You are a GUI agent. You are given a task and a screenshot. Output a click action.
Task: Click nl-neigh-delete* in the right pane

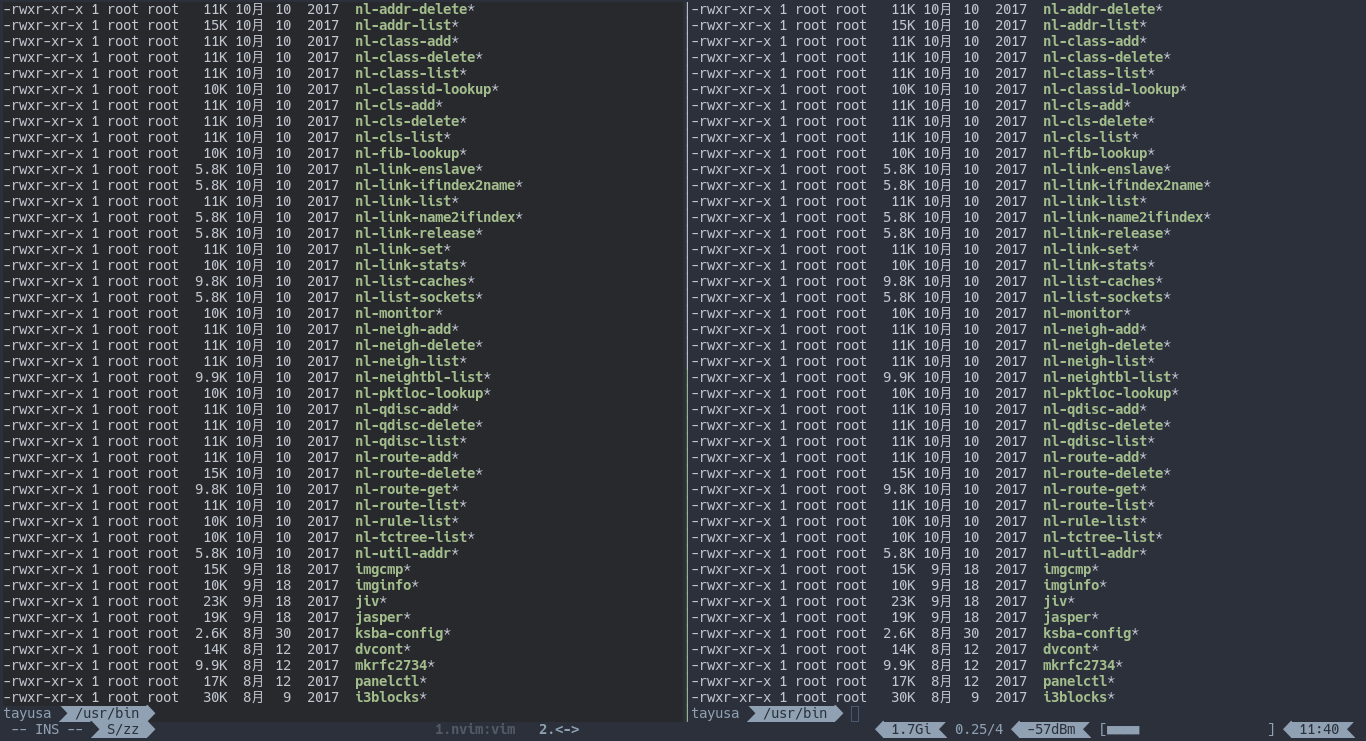pyautogui.click(x=1107, y=345)
